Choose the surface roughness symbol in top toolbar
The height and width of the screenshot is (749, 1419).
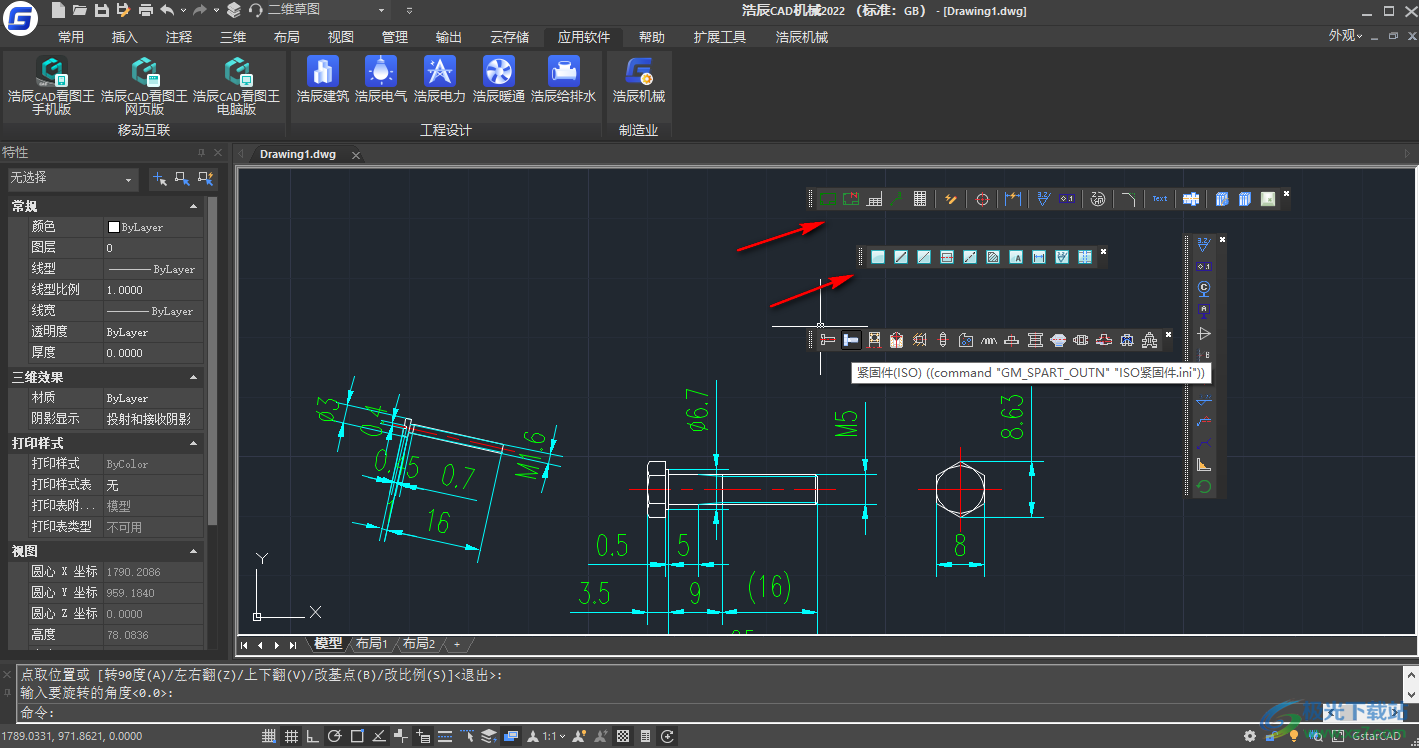coord(1043,199)
